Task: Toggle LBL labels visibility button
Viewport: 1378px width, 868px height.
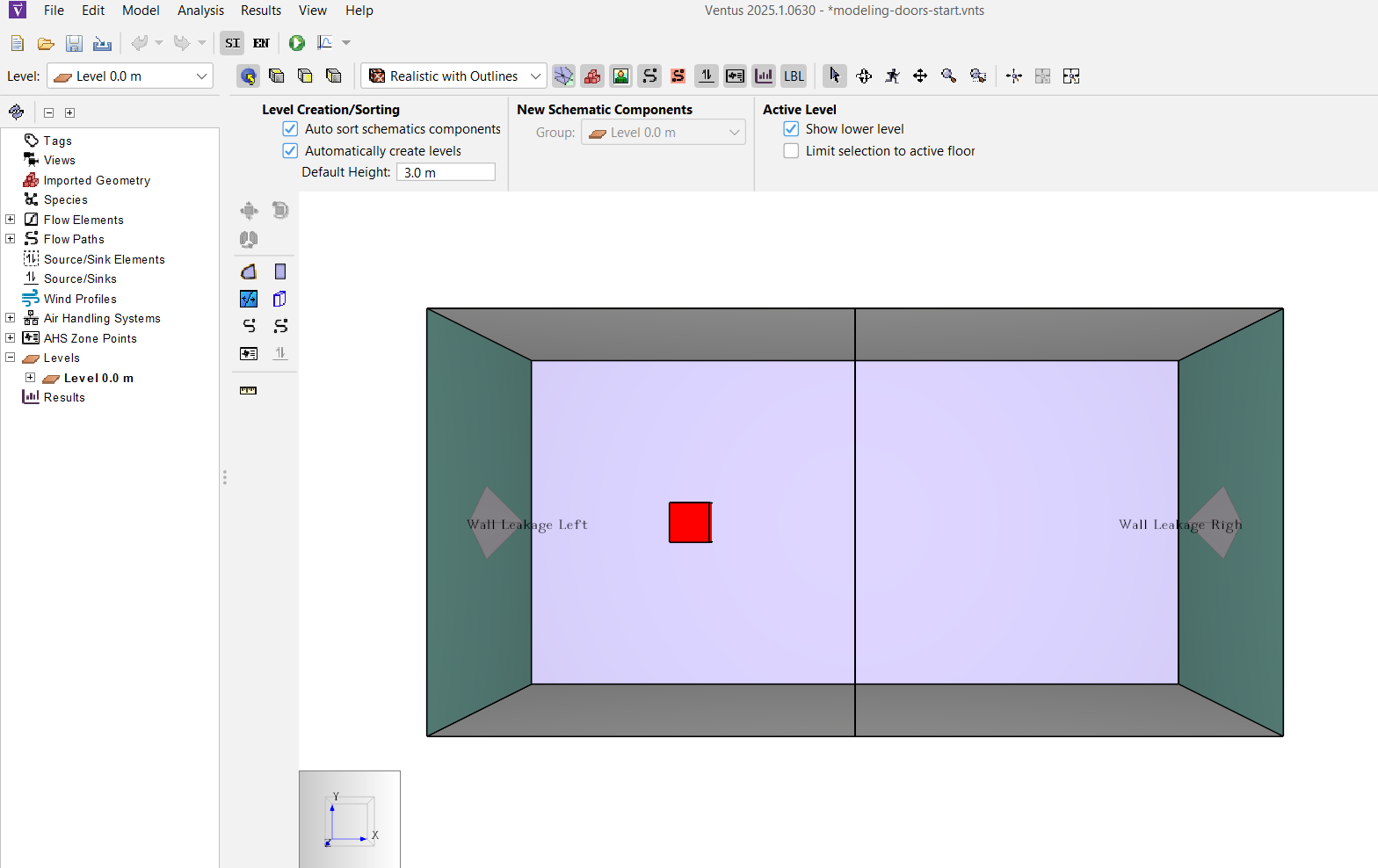Action: pos(794,76)
